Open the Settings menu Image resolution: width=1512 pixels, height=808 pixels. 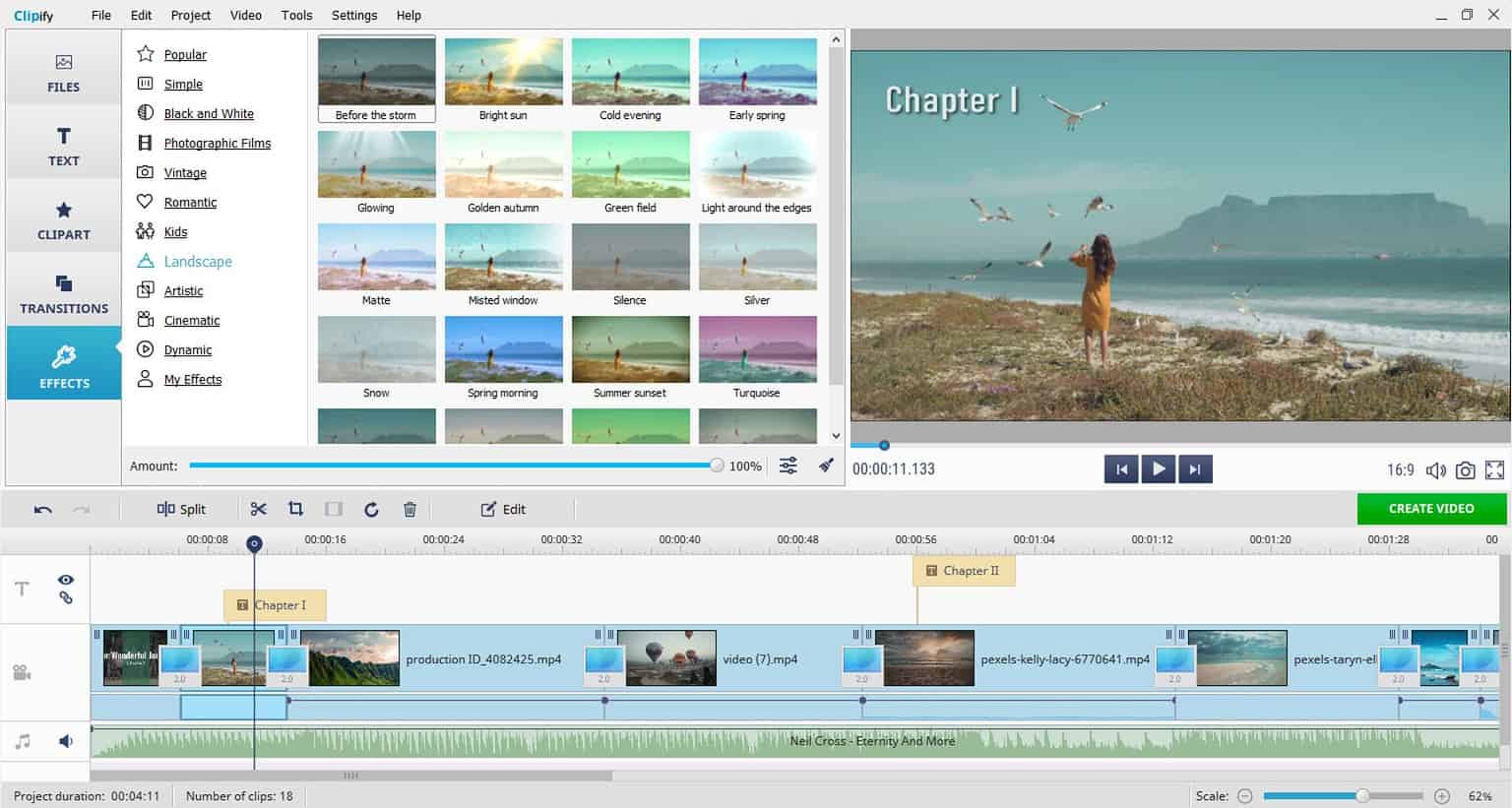point(353,15)
